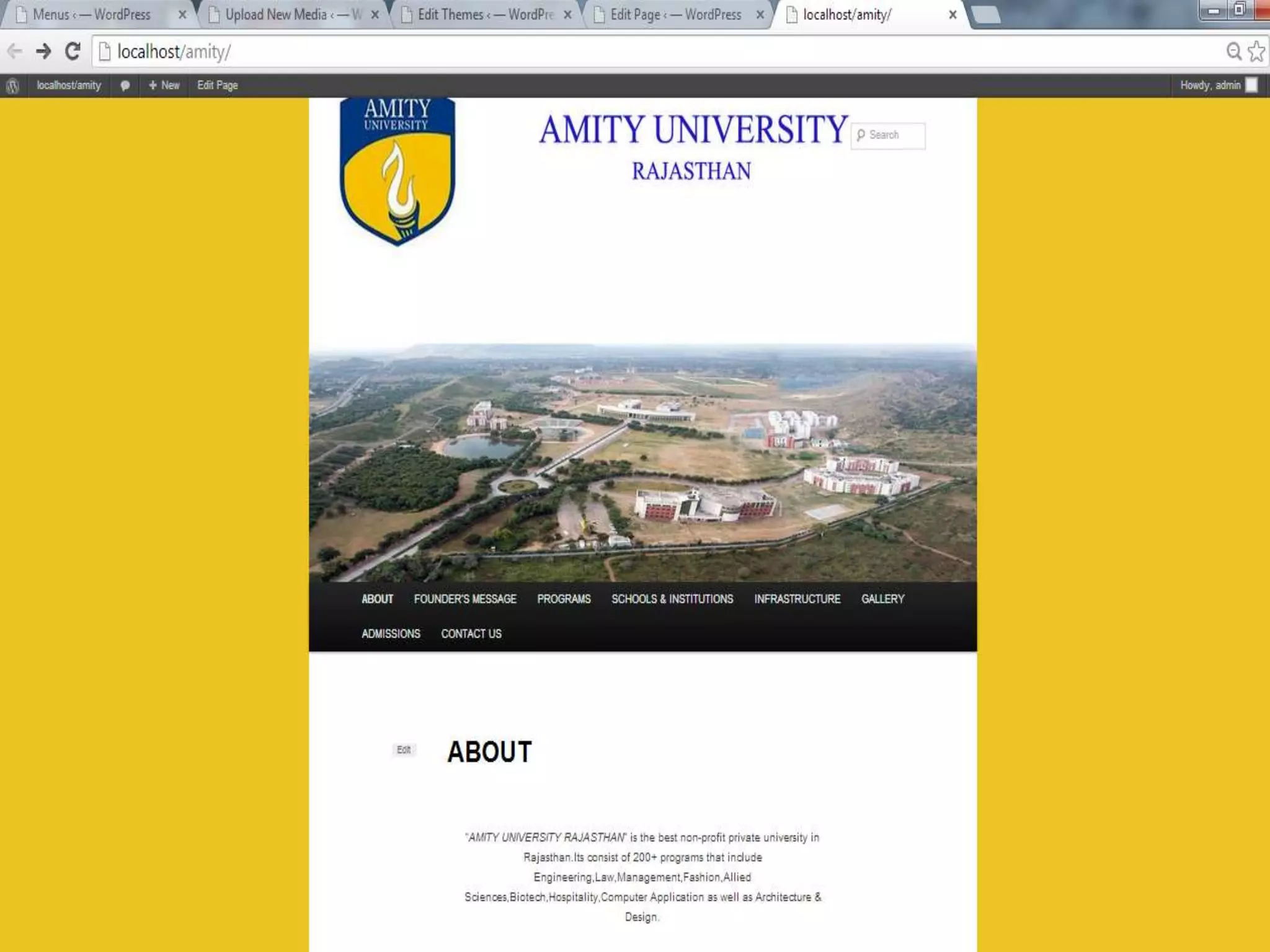Close the Edit Themes tab
Image resolution: width=1270 pixels, height=952 pixels.
click(x=567, y=15)
